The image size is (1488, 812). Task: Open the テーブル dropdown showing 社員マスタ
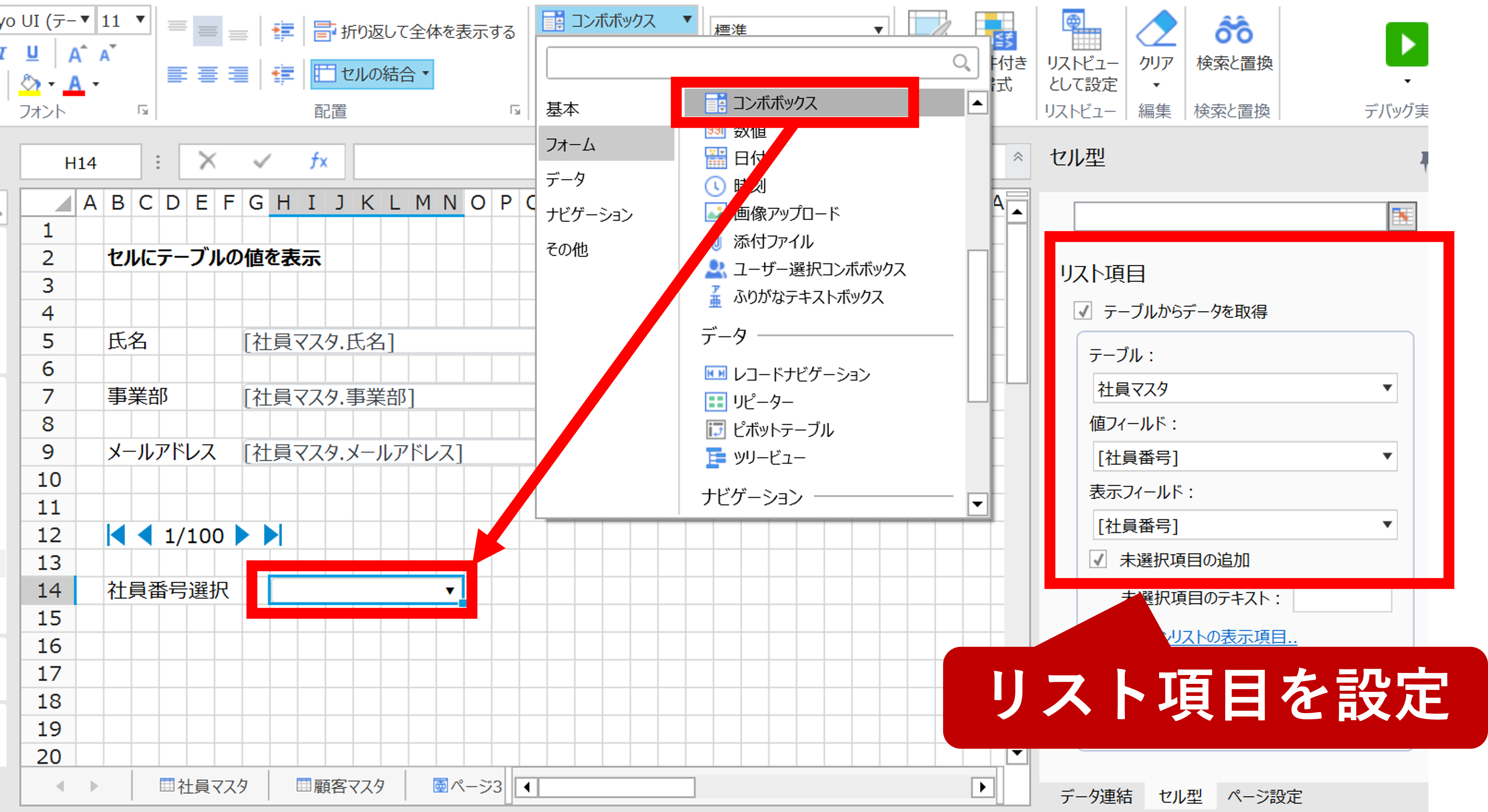coord(1386,388)
